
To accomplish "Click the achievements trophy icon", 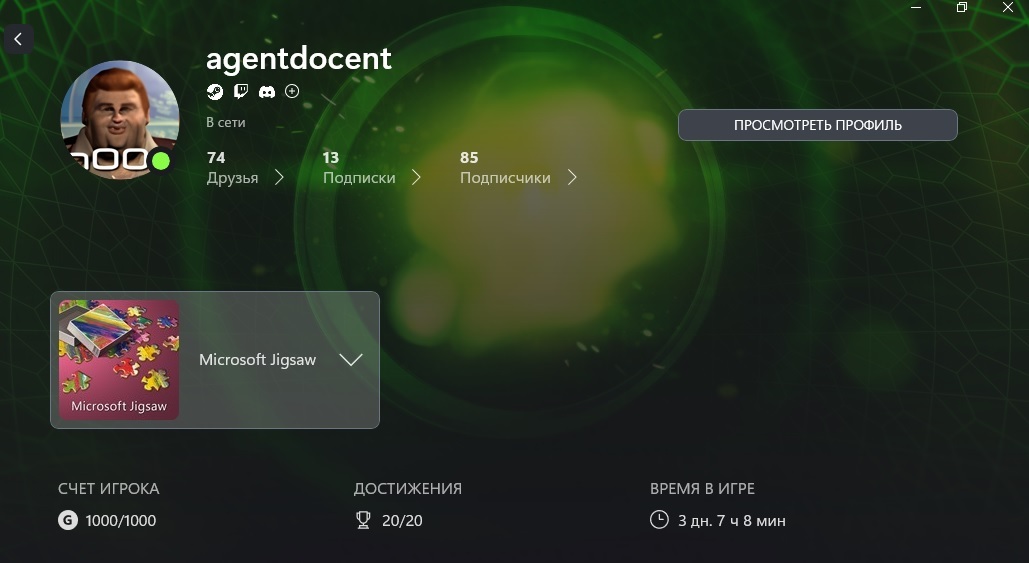I will [x=363, y=520].
